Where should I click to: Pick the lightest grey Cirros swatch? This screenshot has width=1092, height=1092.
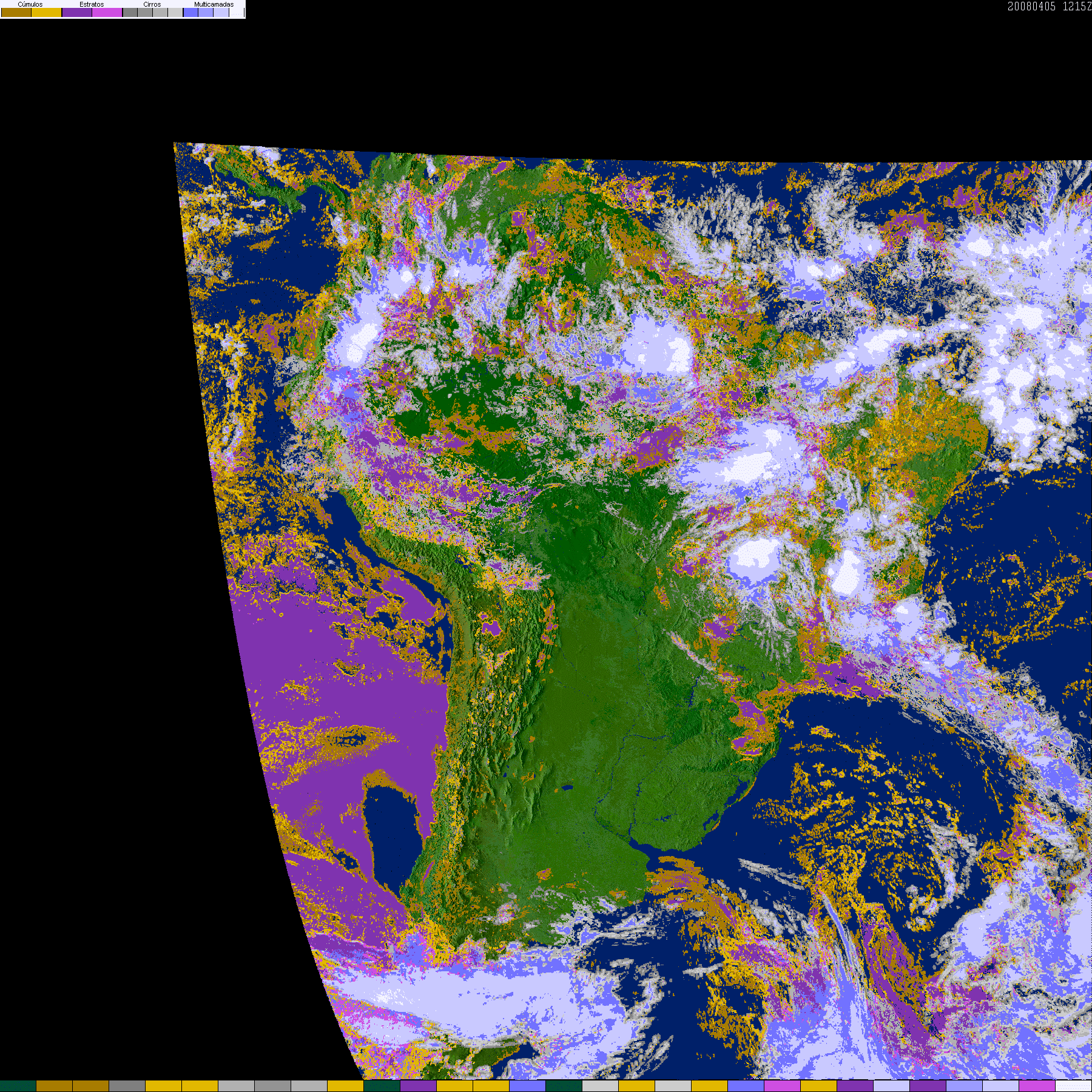pos(175,12)
